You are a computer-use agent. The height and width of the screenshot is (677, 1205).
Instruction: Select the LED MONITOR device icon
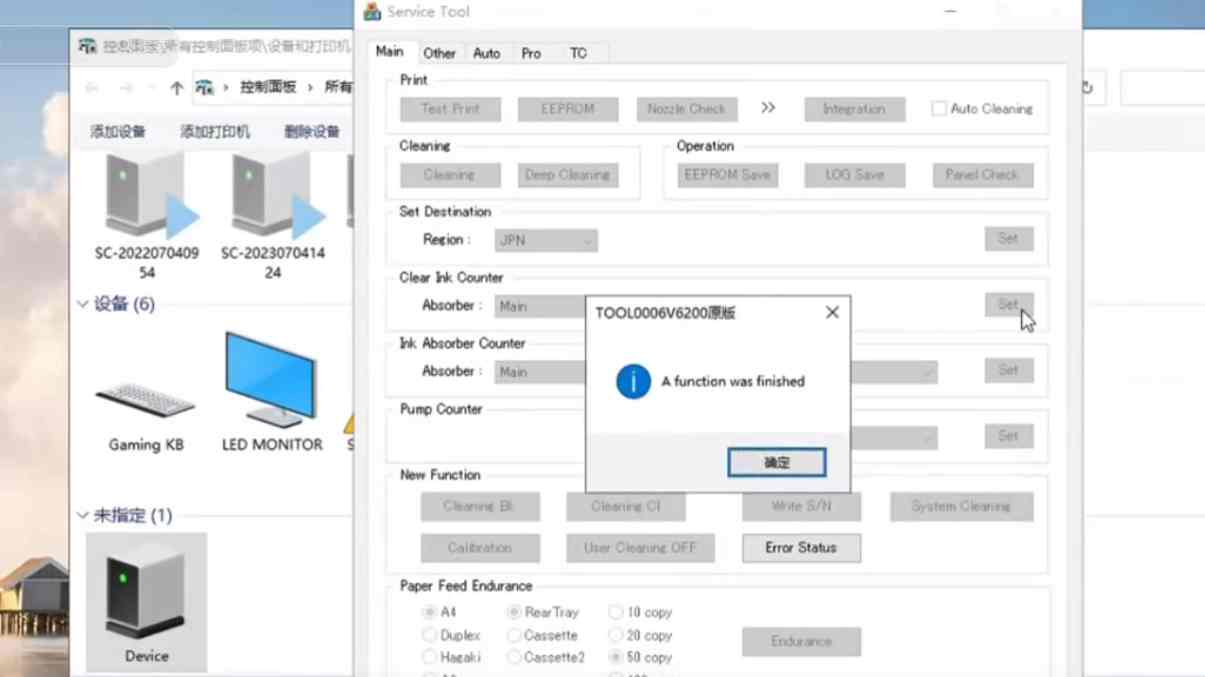point(271,380)
